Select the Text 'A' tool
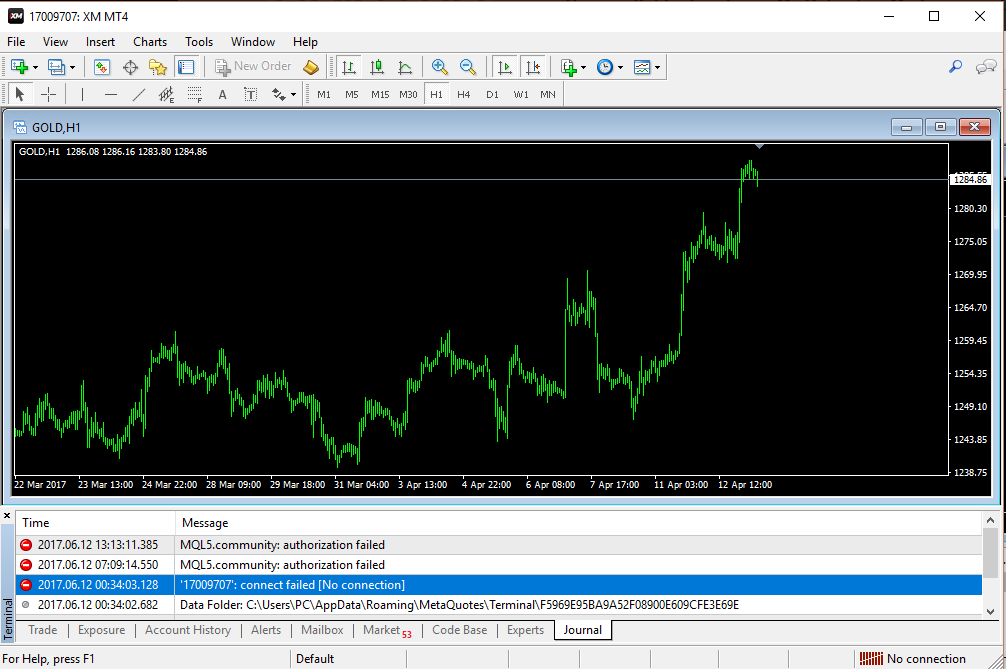Screen dimensions: 1006x669 (223, 94)
